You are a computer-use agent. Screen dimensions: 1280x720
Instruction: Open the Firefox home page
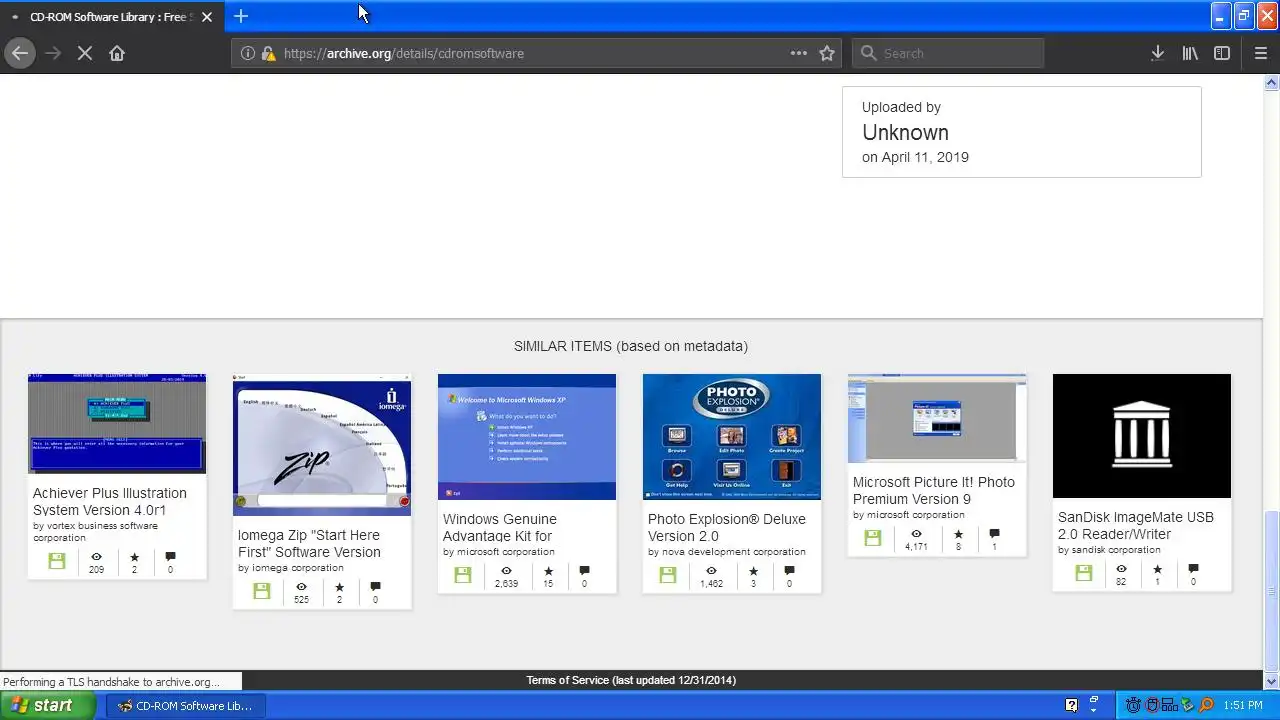point(117,53)
